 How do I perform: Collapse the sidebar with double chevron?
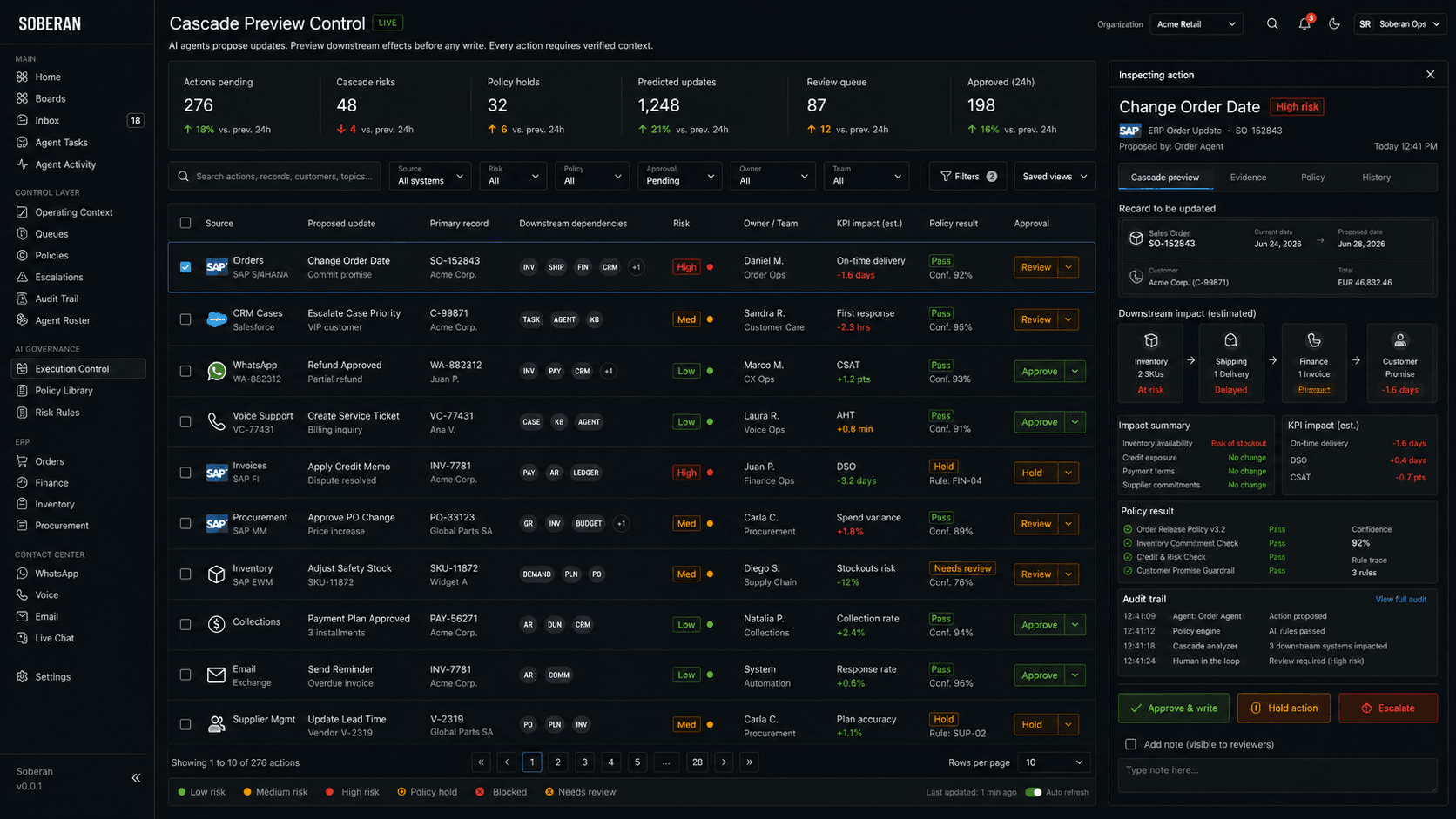136,778
